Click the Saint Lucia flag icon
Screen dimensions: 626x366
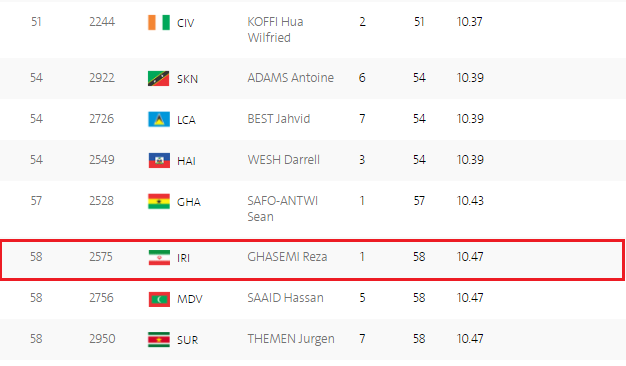[x=159, y=119]
